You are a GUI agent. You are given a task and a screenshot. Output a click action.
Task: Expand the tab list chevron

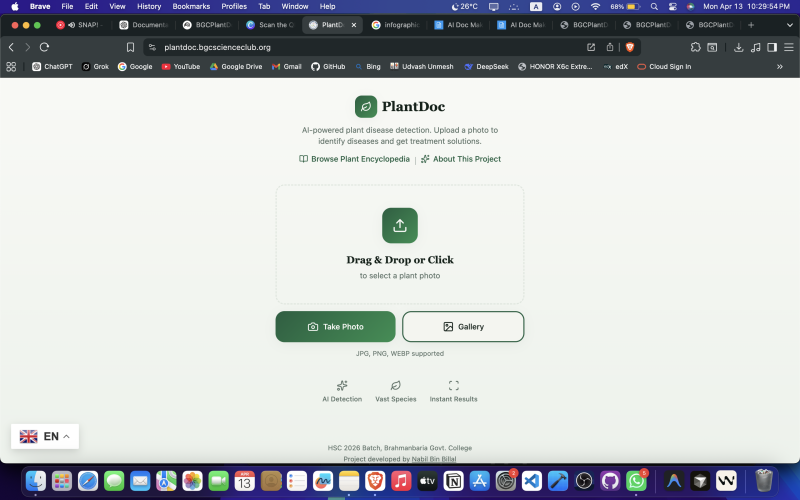790,25
